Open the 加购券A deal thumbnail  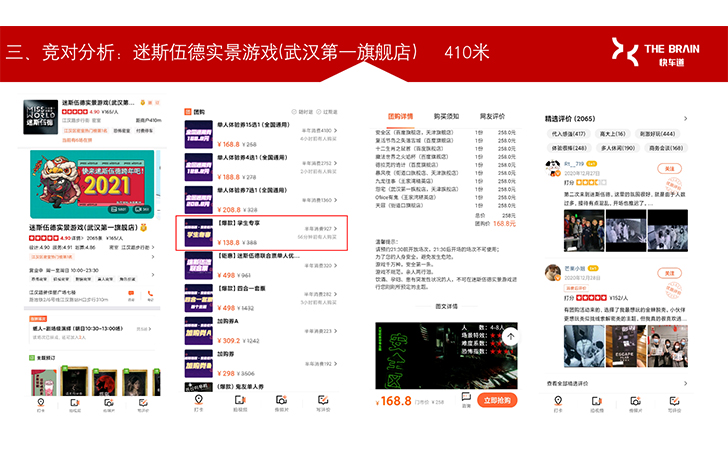[x=198, y=331]
